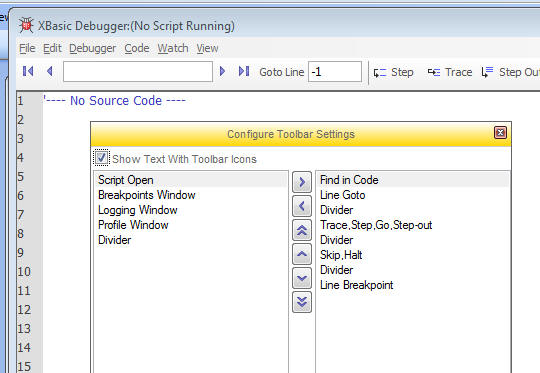
Task: Move item to bottom with double down arrow
Action: [302, 302]
